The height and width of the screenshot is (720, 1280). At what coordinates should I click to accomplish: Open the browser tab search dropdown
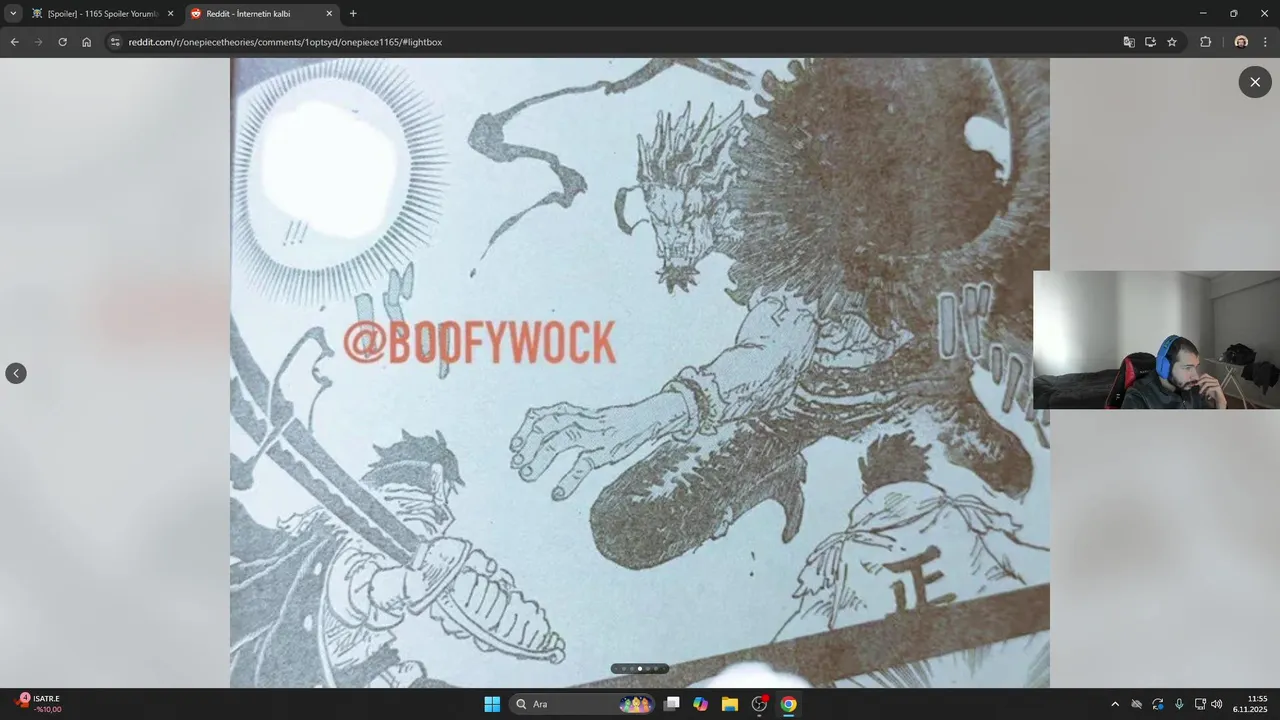[x=13, y=13]
